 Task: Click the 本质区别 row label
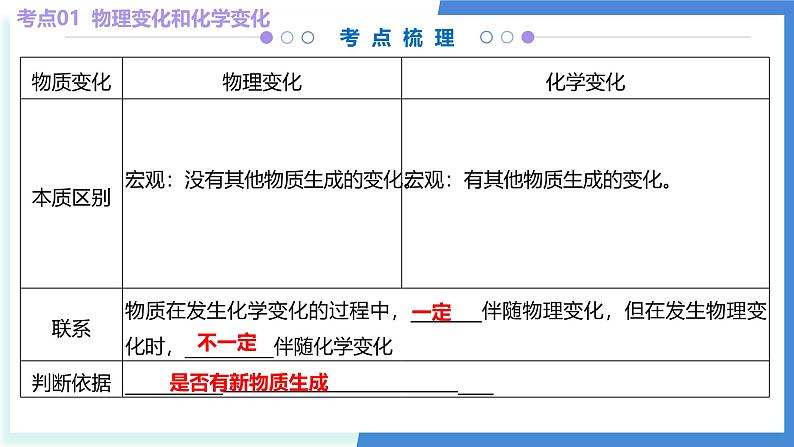(71, 197)
